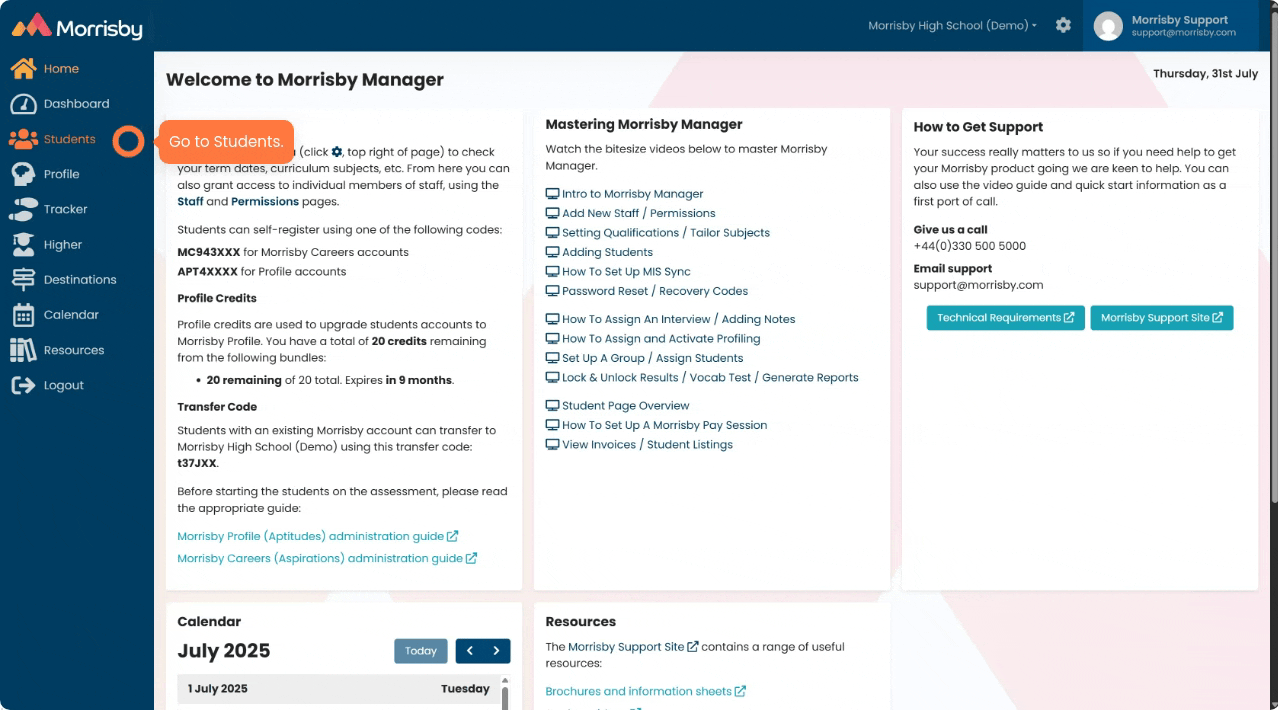Open the Profile head icon
The width and height of the screenshot is (1278, 710).
[x=23, y=174]
